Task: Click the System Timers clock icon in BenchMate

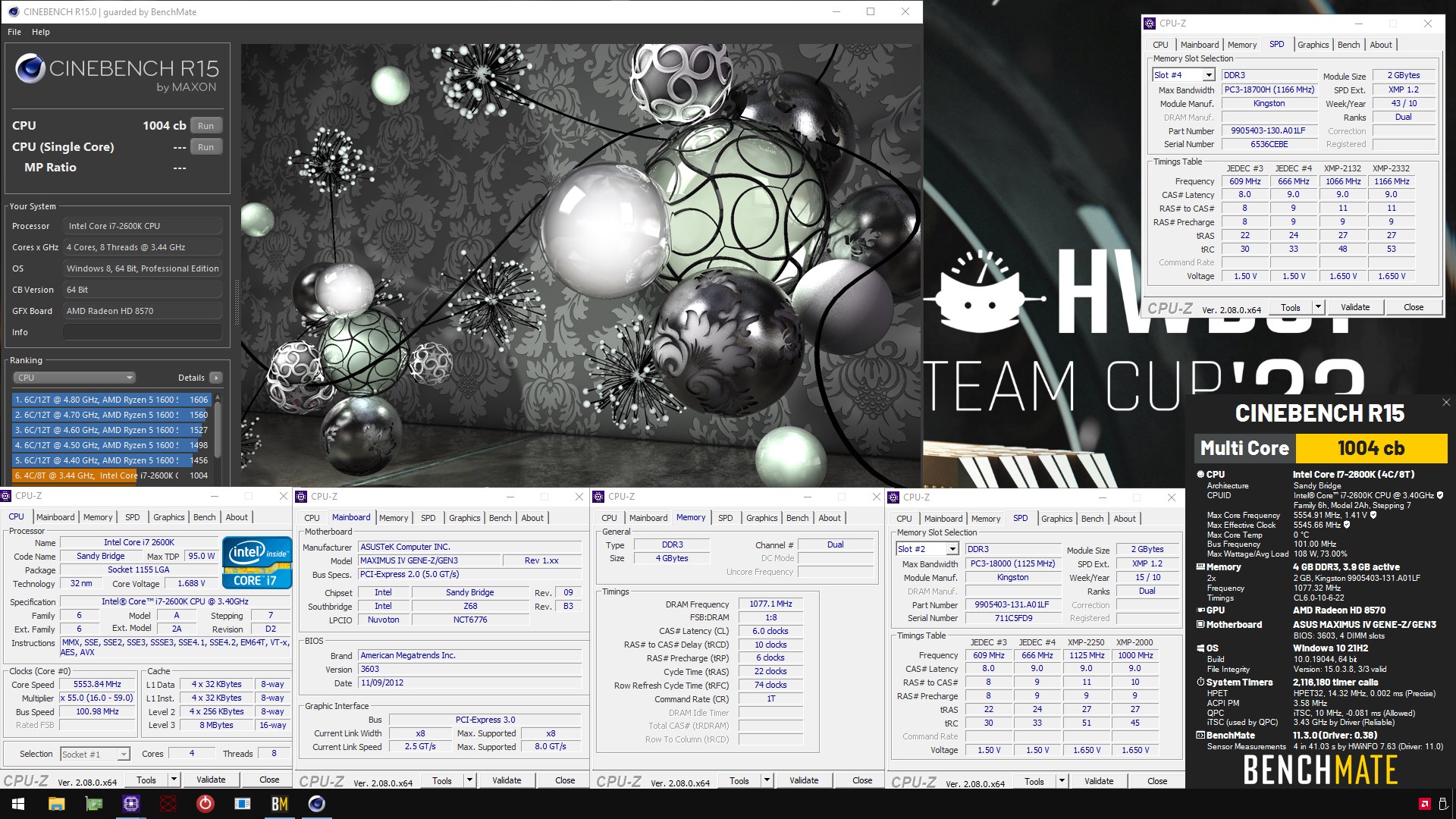Action: click(1200, 682)
